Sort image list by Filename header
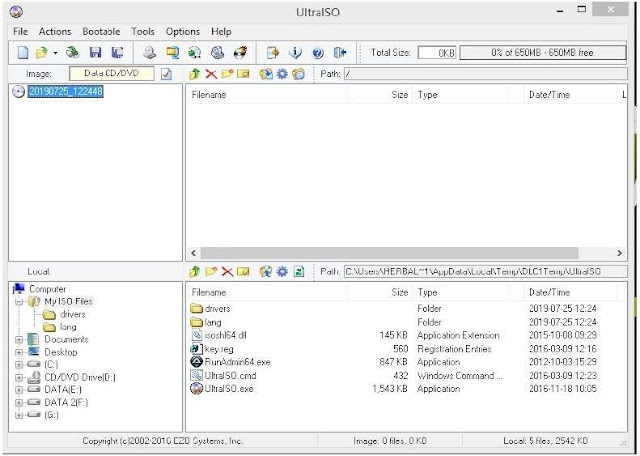 [266, 95]
